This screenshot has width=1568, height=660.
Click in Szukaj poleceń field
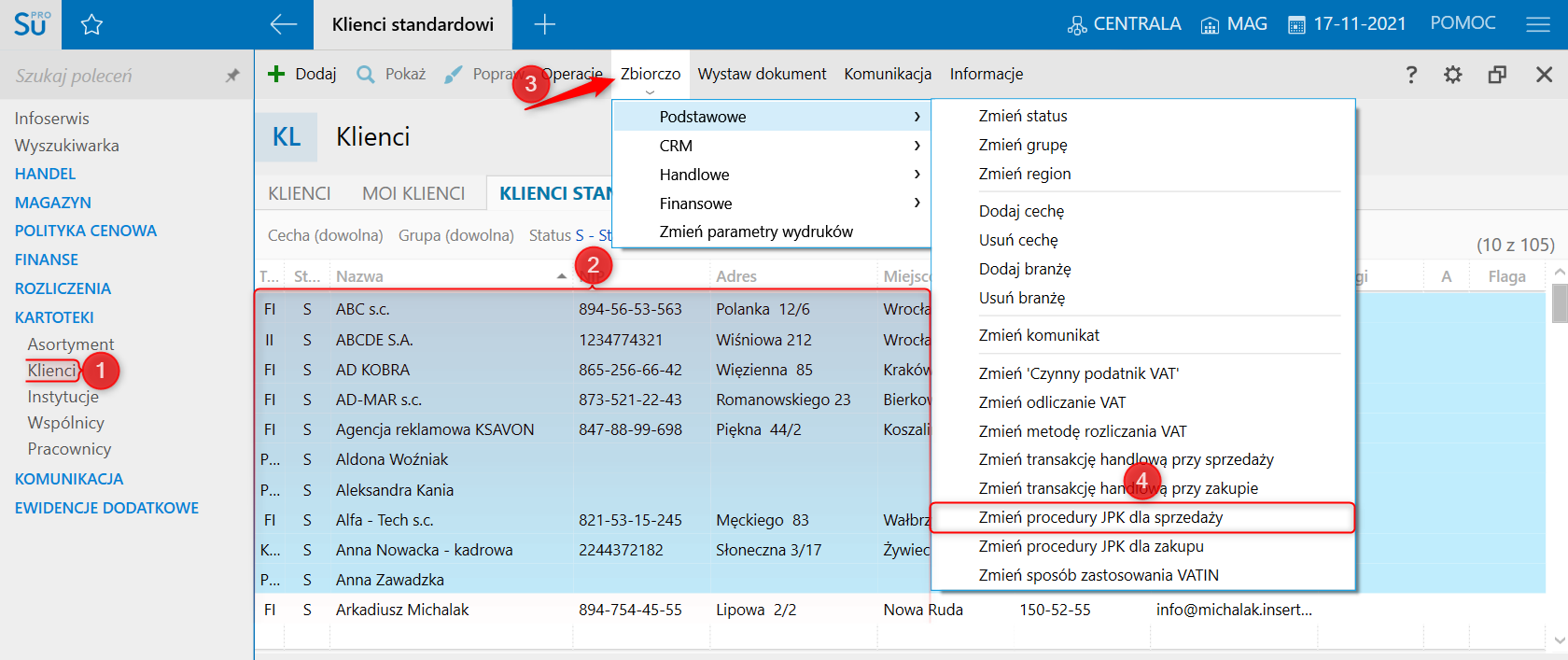coord(112,76)
